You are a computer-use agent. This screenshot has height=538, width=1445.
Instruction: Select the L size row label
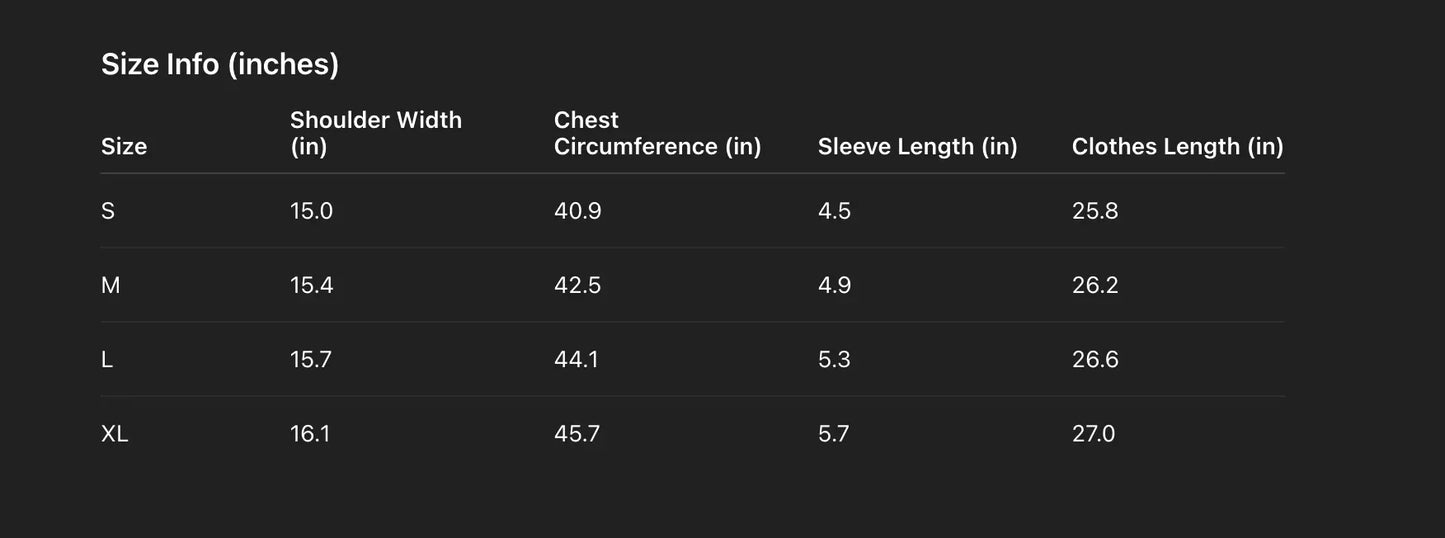107,360
